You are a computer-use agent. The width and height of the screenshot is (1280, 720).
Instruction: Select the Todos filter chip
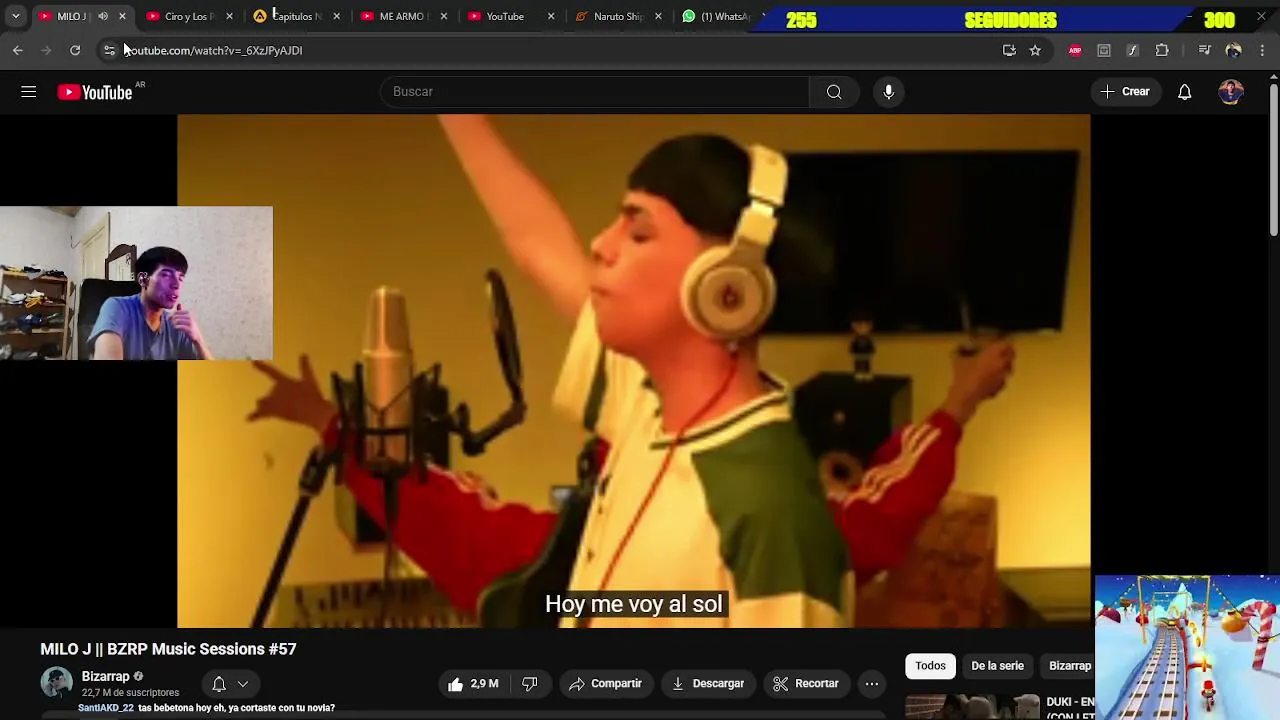(x=930, y=666)
